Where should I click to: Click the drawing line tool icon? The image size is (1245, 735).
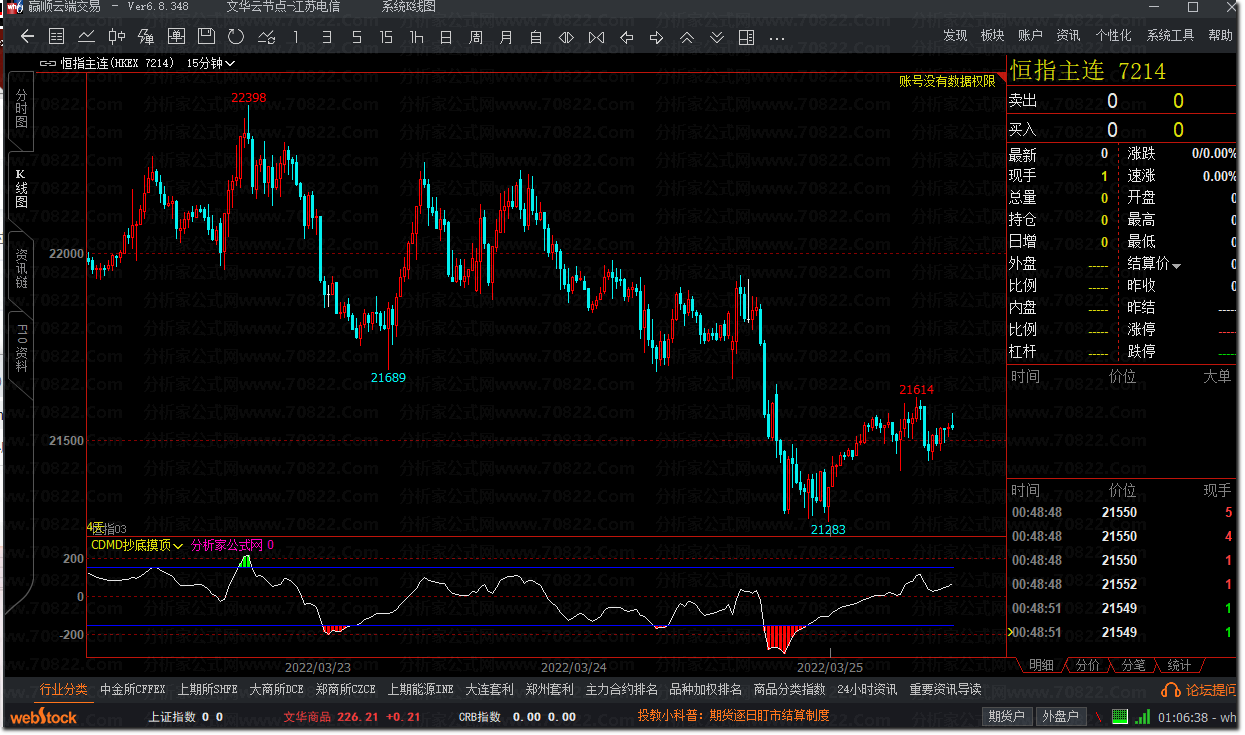click(x=146, y=37)
